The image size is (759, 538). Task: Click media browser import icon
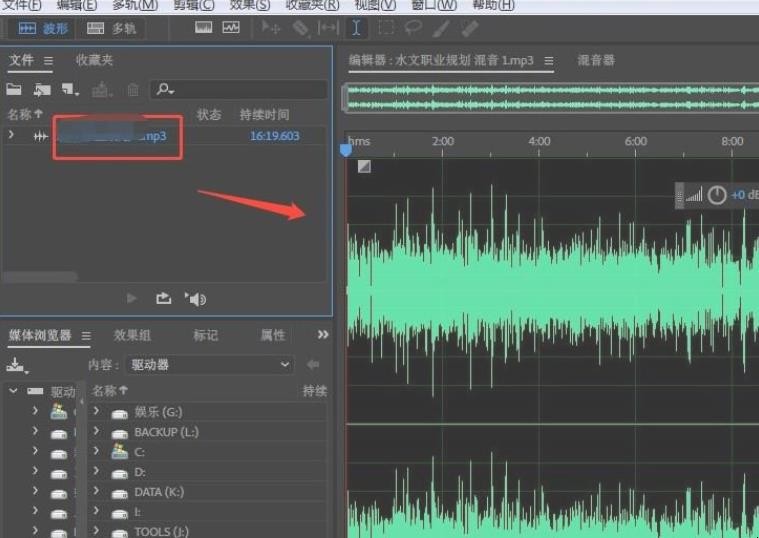(16, 365)
